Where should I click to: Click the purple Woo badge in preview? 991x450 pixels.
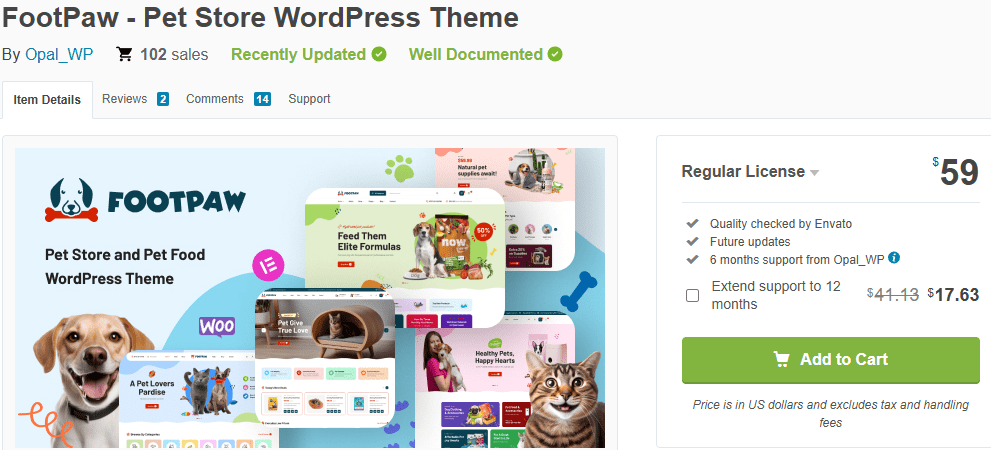(x=217, y=327)
